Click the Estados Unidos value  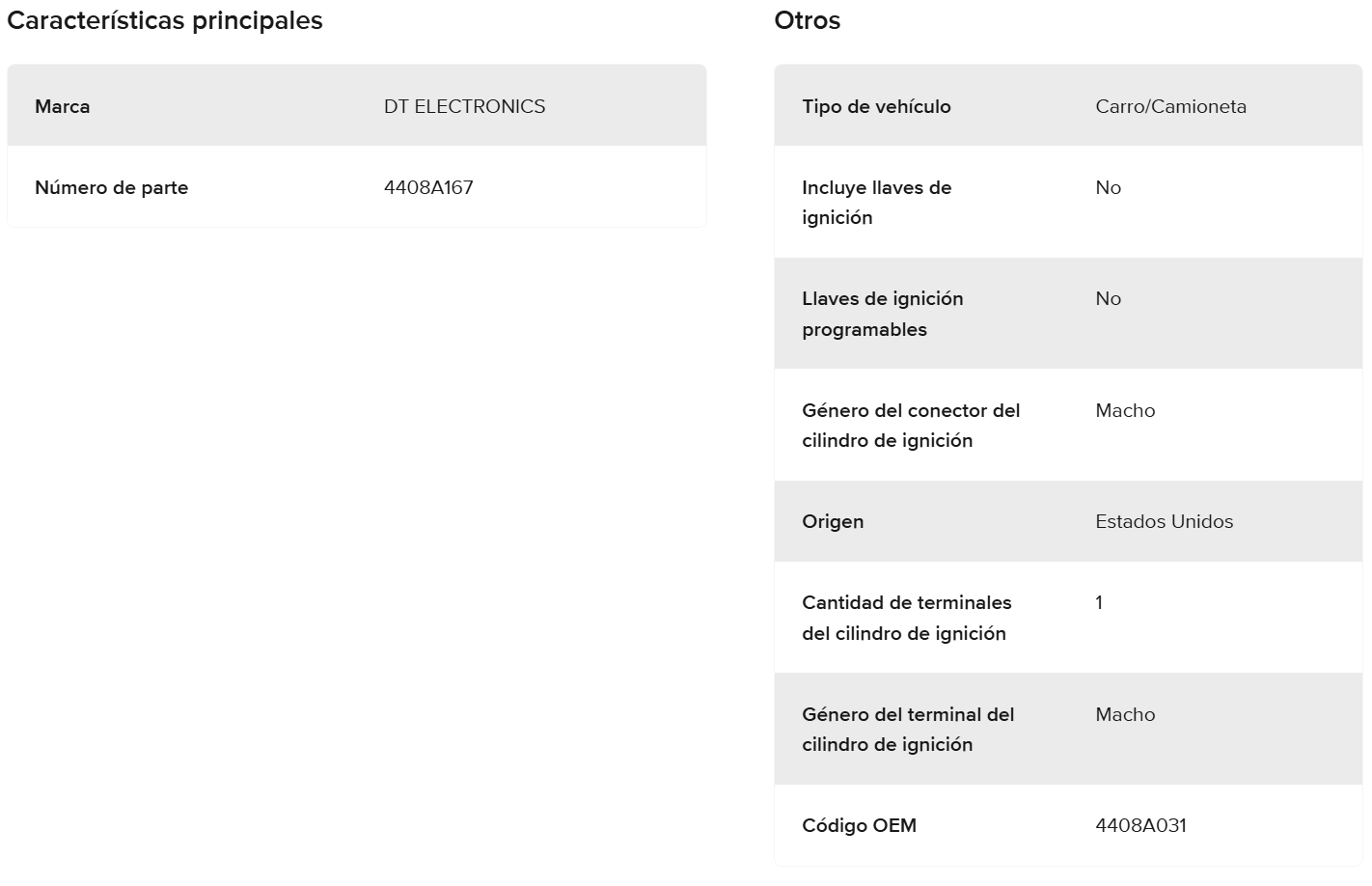click(1164, 521)
